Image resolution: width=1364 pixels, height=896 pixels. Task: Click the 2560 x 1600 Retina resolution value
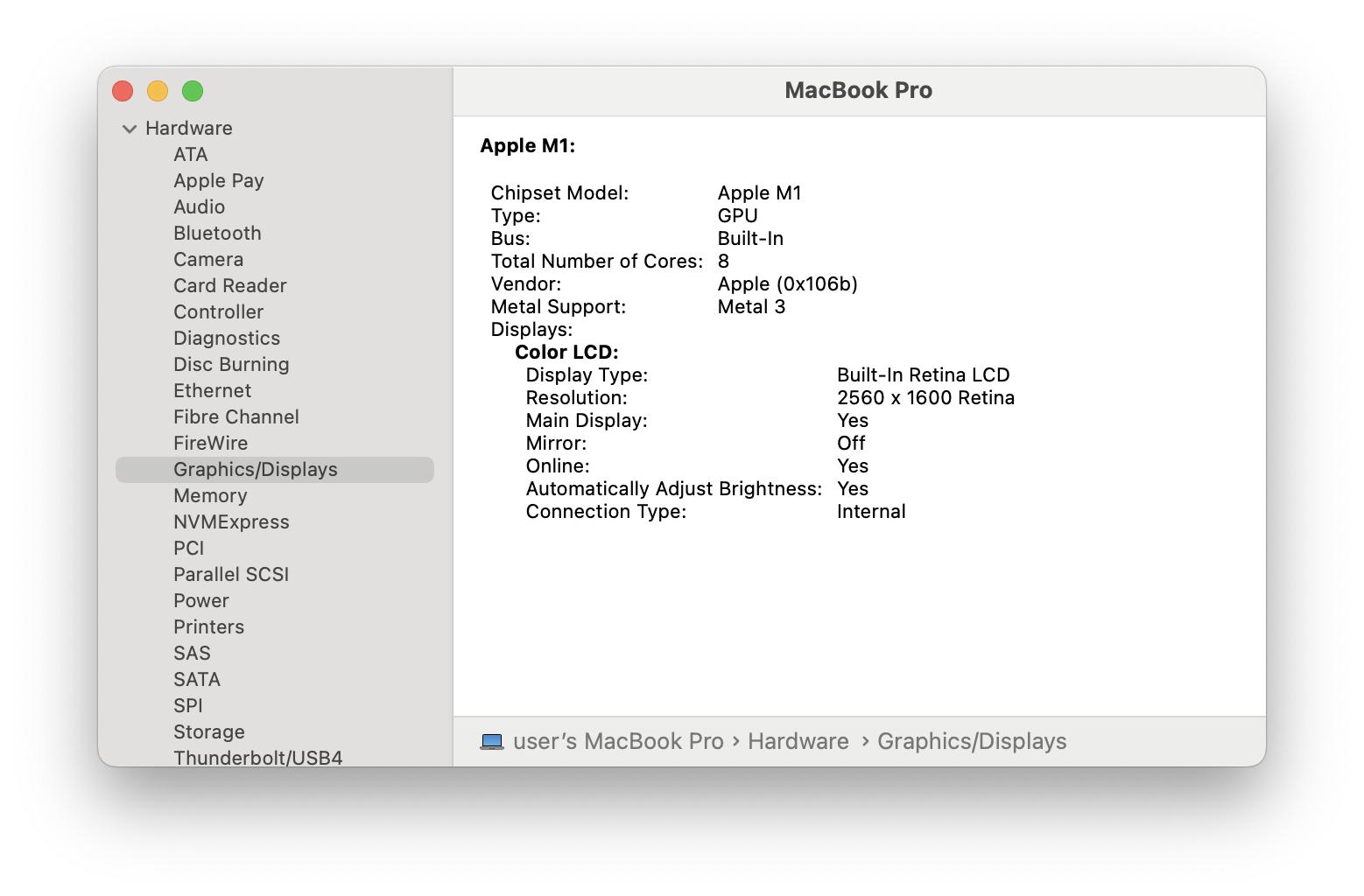(925, 398)
